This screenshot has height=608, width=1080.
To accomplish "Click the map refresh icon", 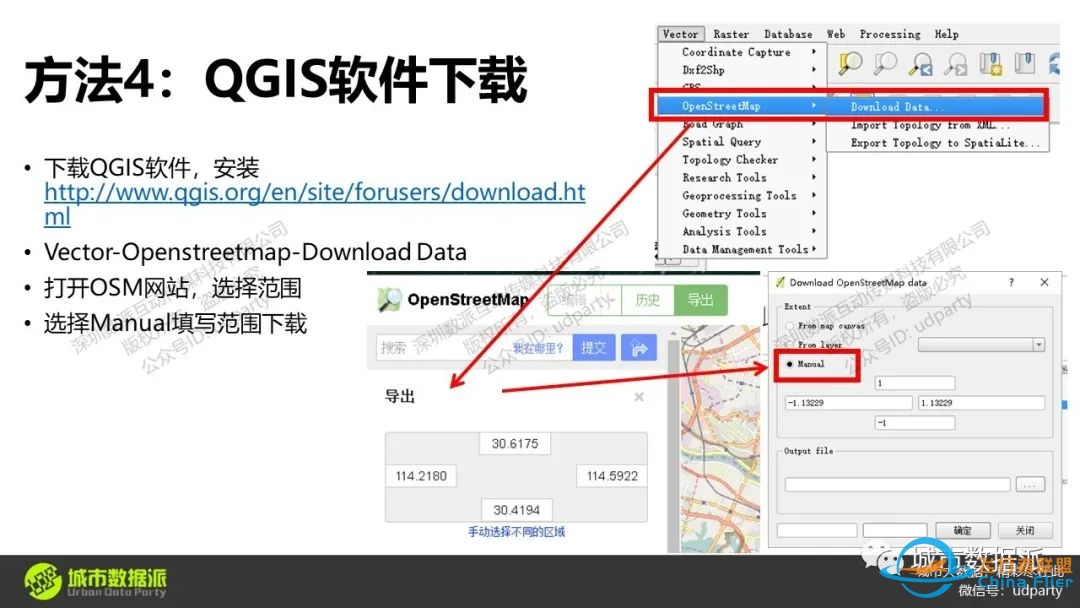I will click(1056, 62).
